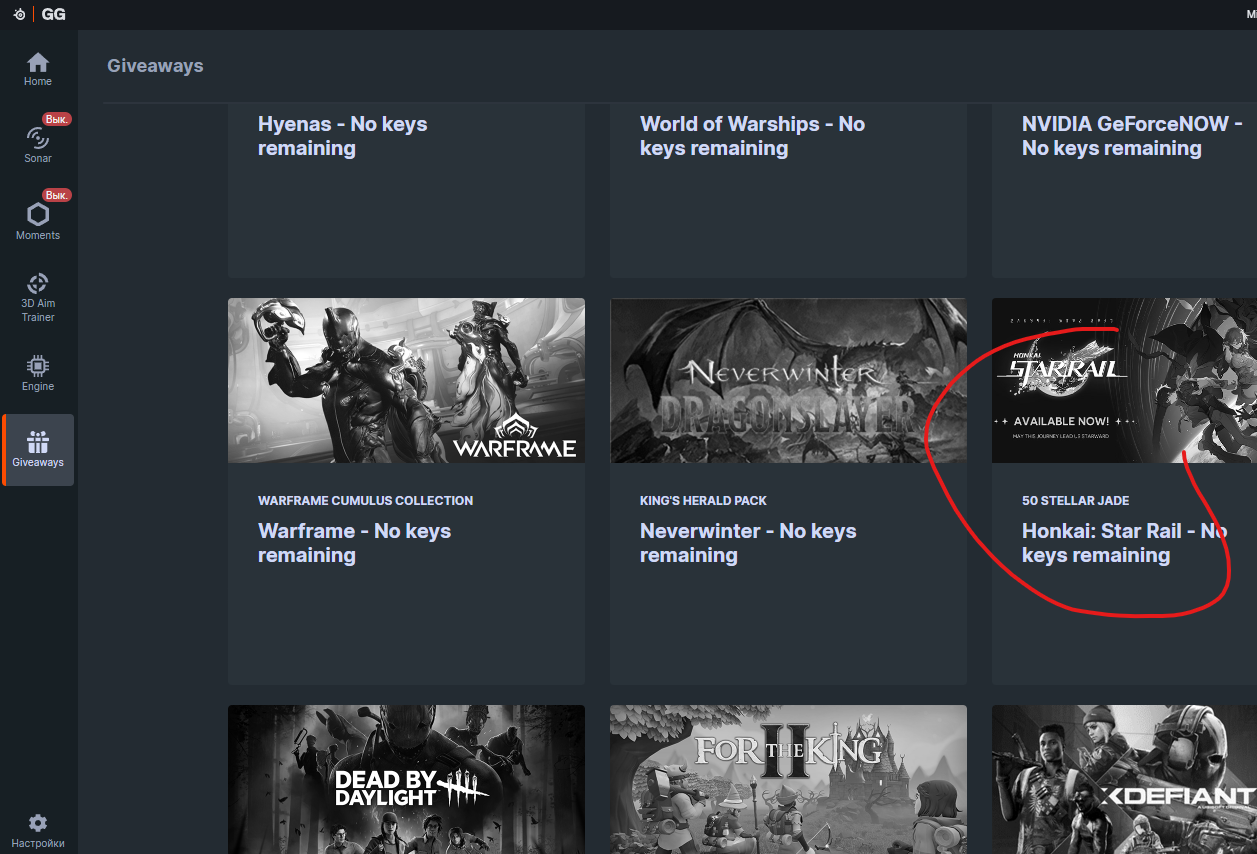Click the SteelSeries logo in the title bar
This screenshot has height=854, width=1257.
click(19, 15)
